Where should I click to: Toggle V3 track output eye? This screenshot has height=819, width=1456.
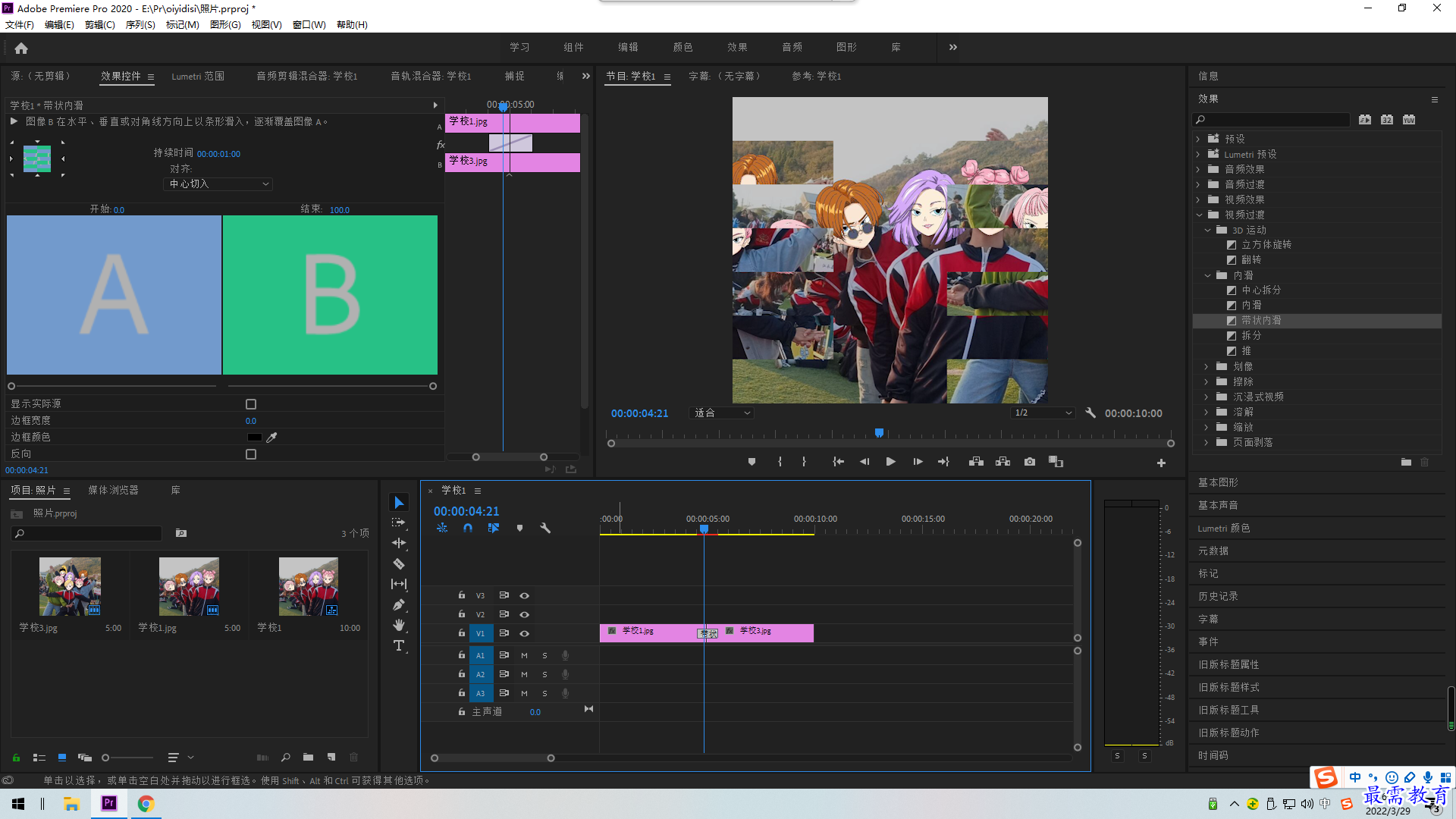click(x=524, y=595)
